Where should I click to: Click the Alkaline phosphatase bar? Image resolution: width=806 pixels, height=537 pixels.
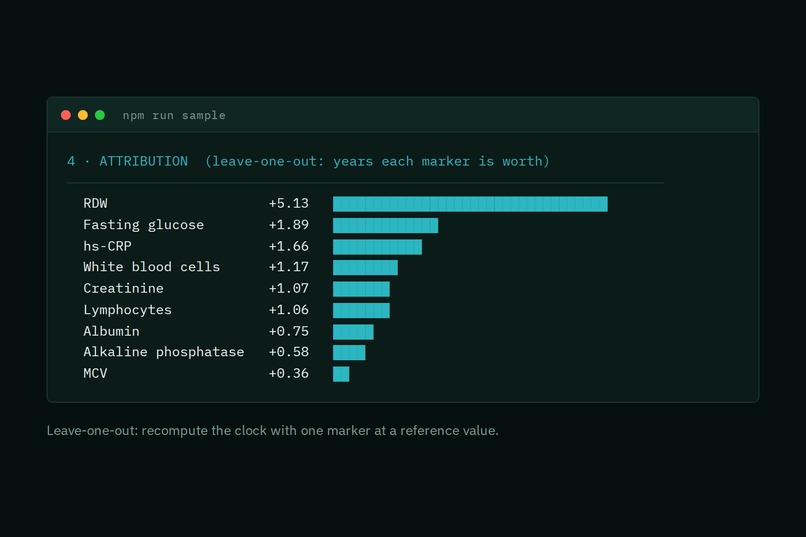point(349,353)
